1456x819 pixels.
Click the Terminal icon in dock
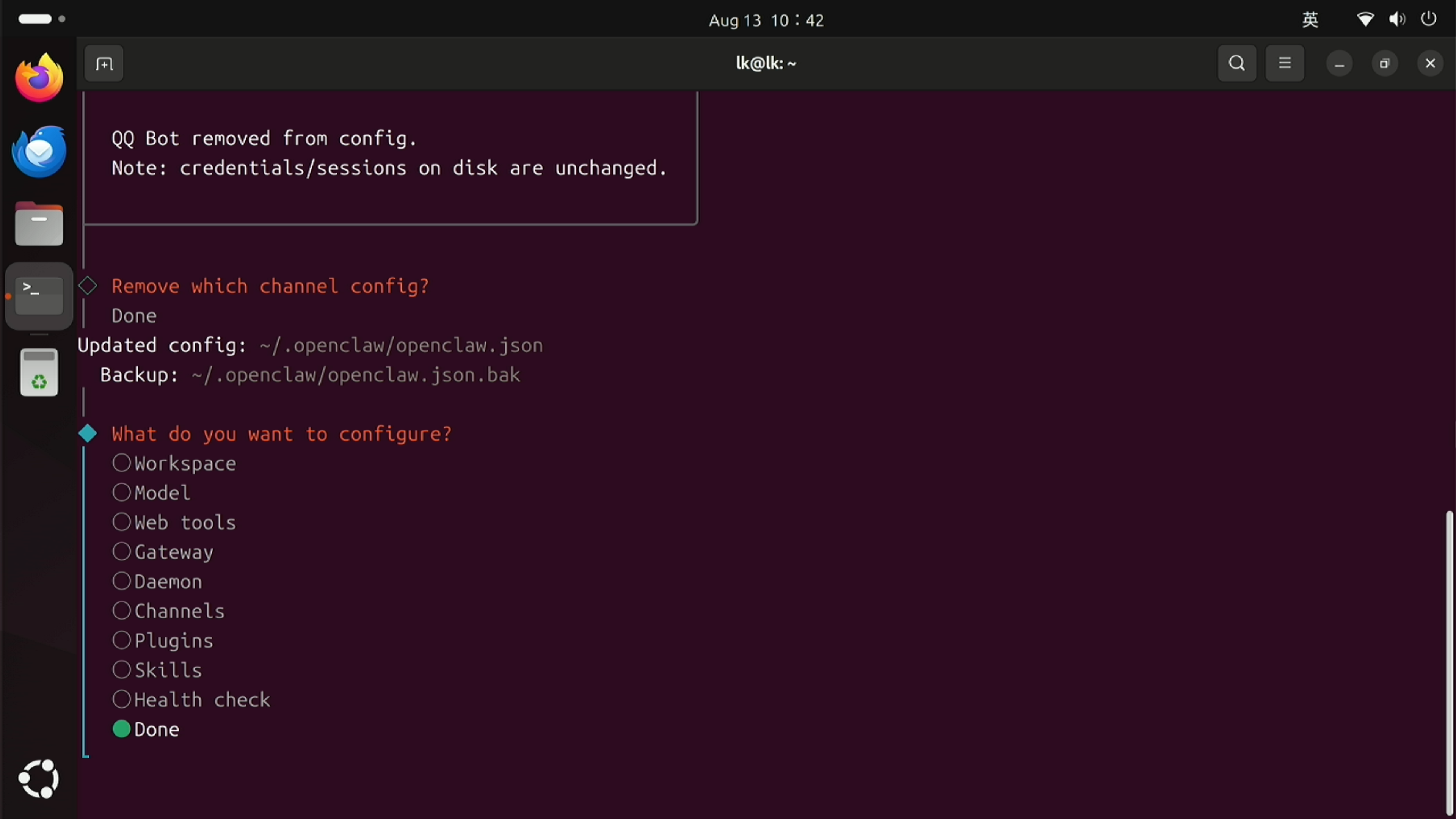[39, 296]
